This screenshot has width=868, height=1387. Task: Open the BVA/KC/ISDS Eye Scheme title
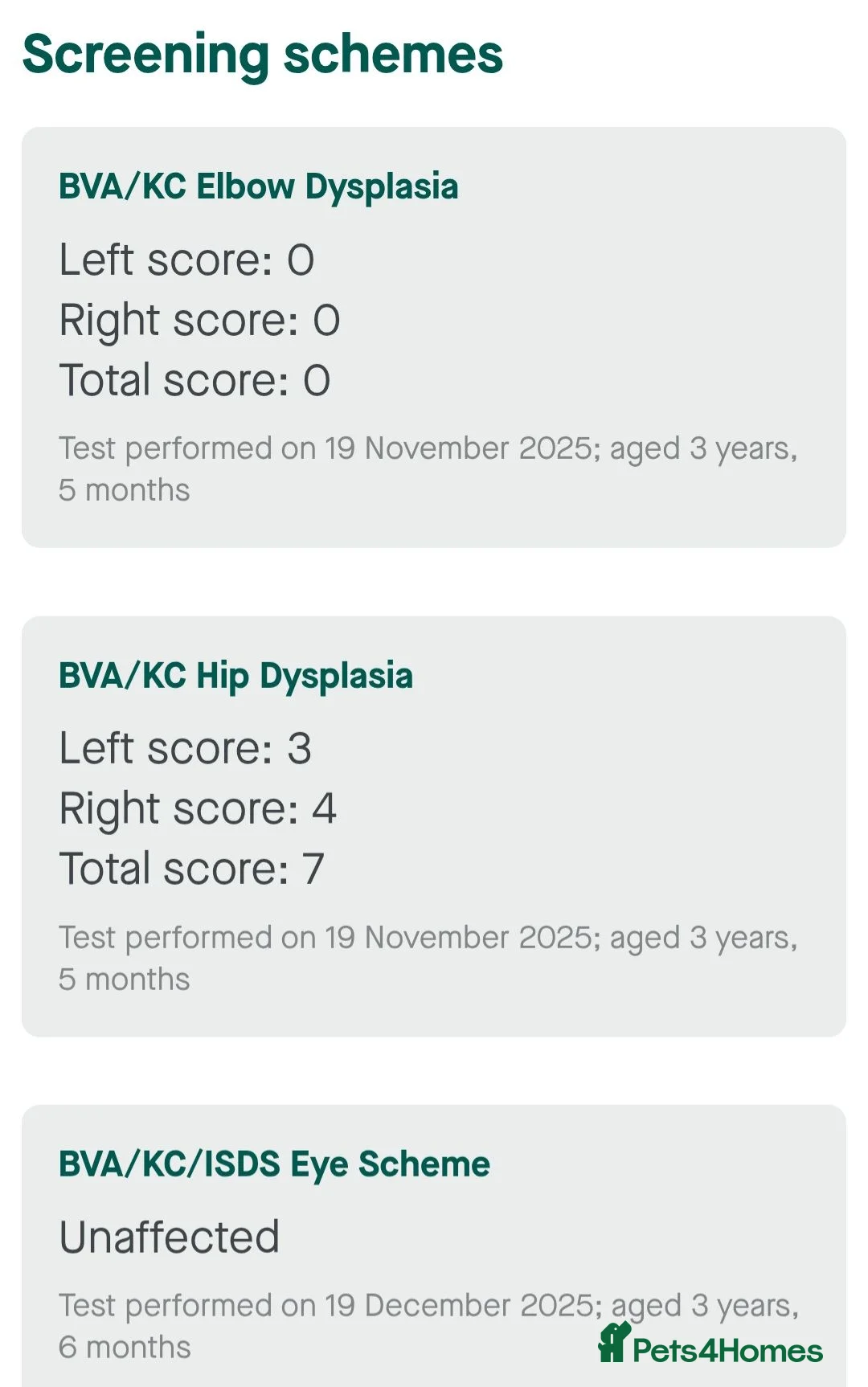tap(275, 1164)
